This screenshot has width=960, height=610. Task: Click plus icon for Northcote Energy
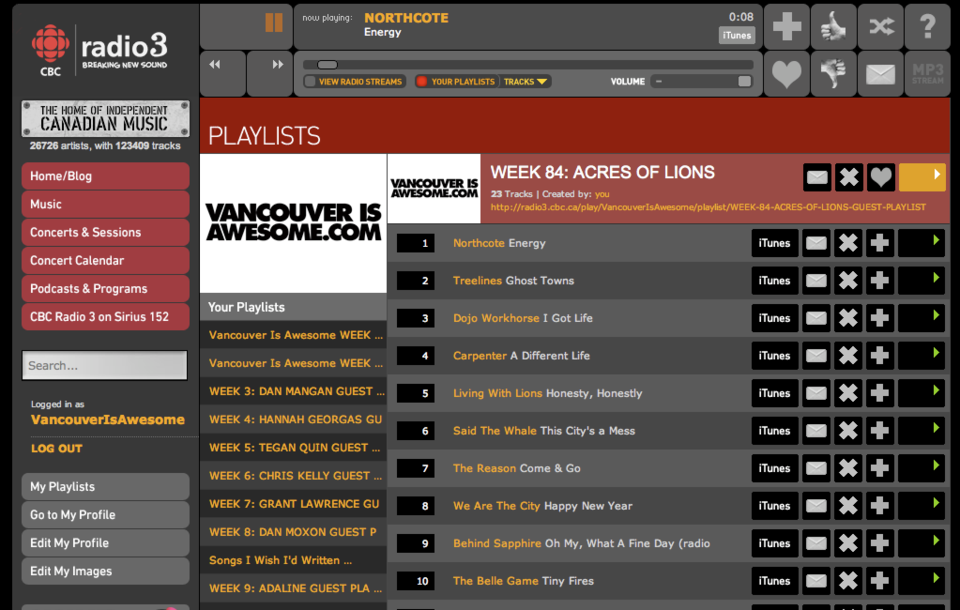coord(880,243)
